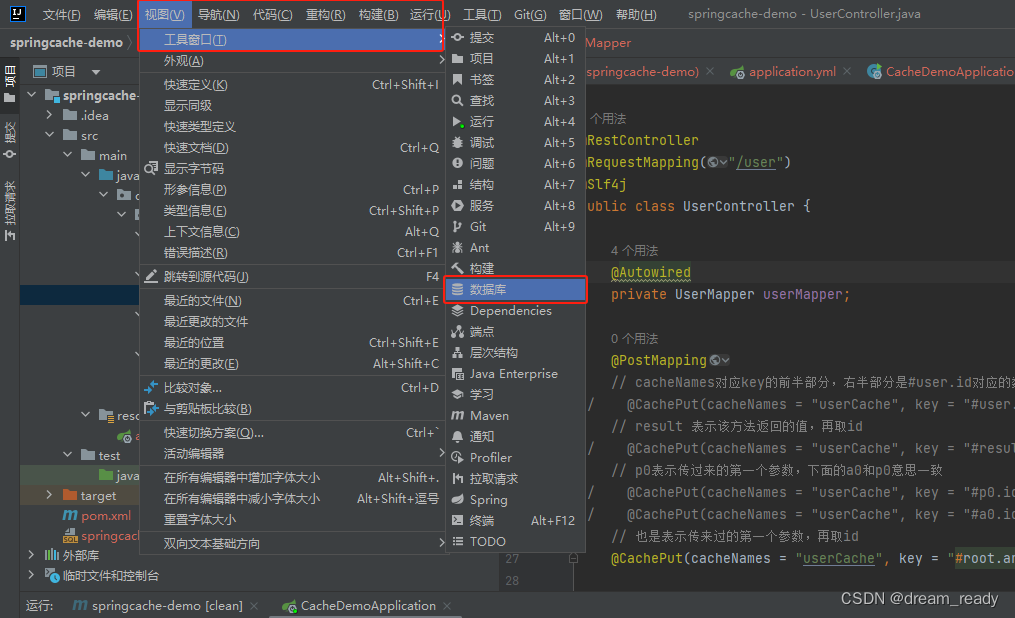Open the 导航 Navigate menu
Screen dimensions: 1015x618
click(x=218, y=14)
